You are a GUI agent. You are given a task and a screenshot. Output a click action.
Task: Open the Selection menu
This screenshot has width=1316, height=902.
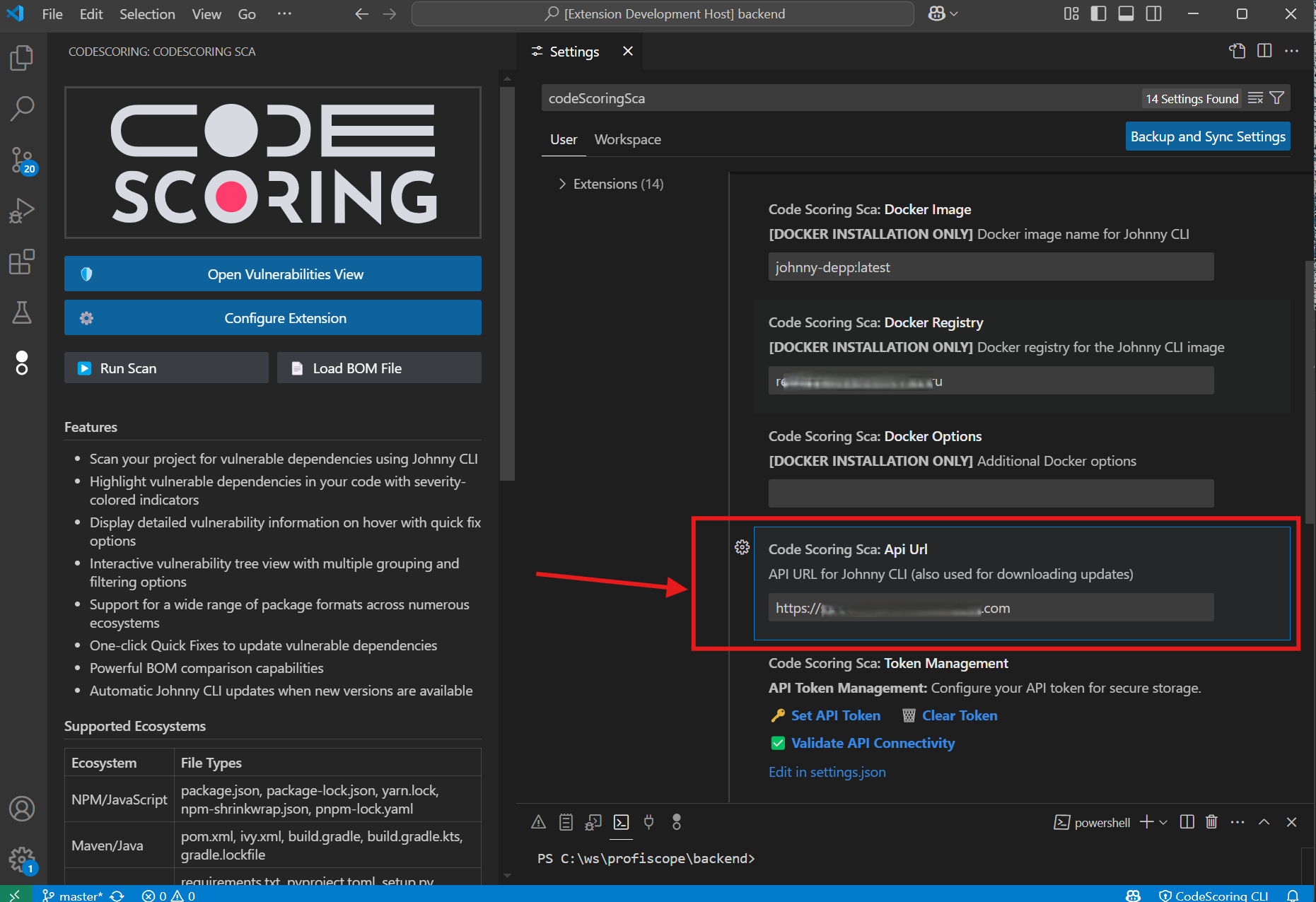click(147, 13)
